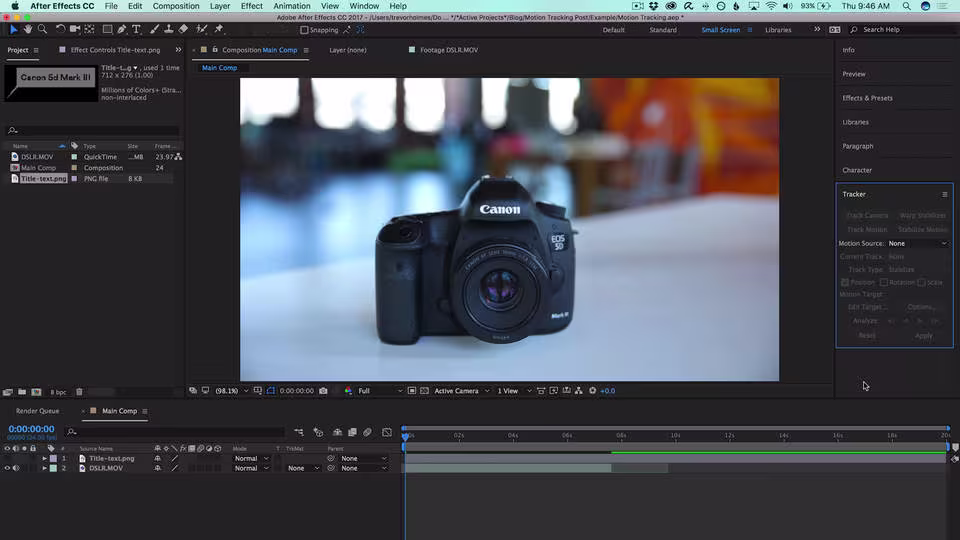The height and width of the screenshot is (540, 960).
Task: Open the Composition menu
Action: pyautogui.click(x=176, y=6)
